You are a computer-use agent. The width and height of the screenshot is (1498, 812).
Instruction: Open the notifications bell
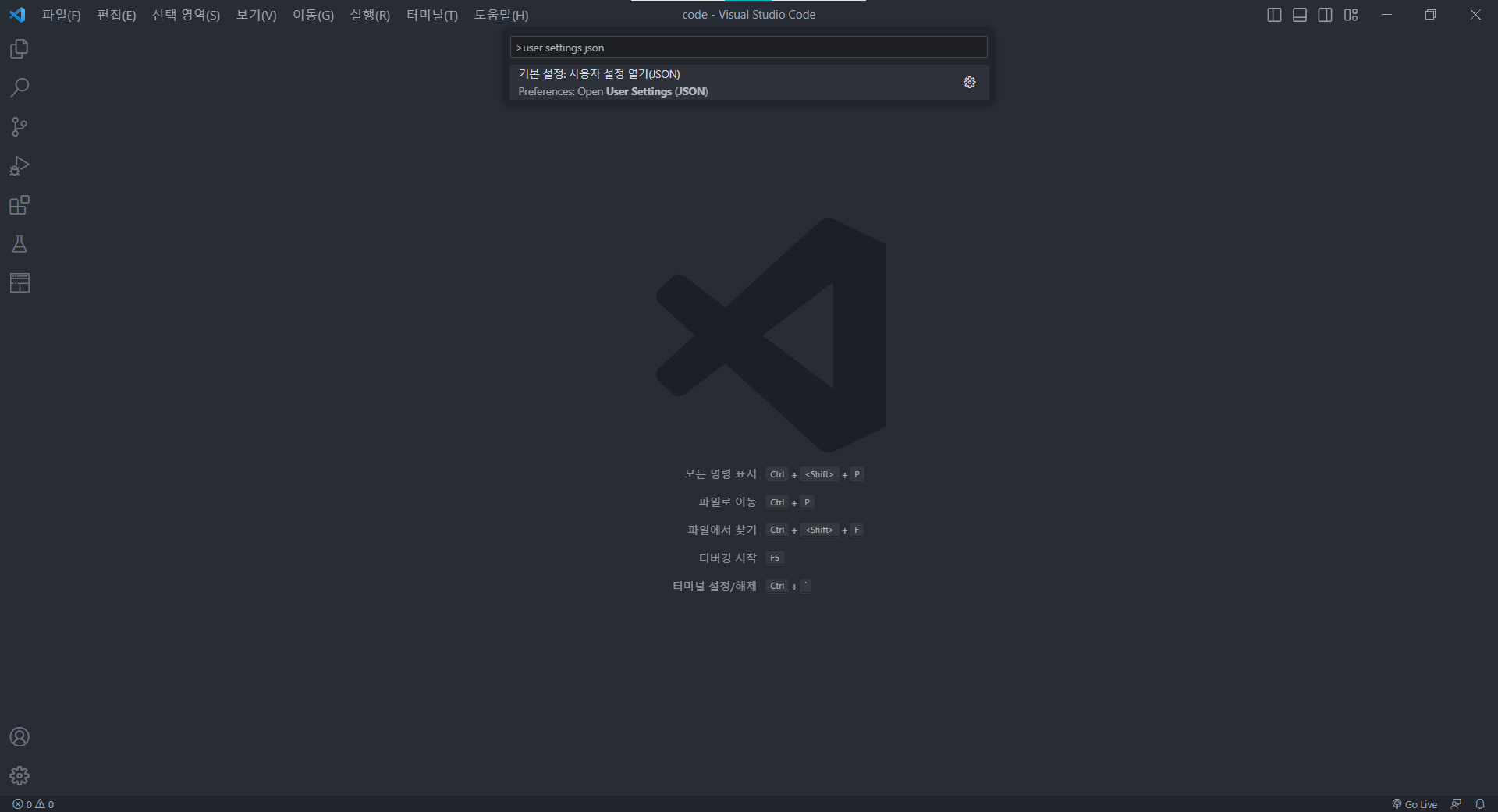[1480, 804]
